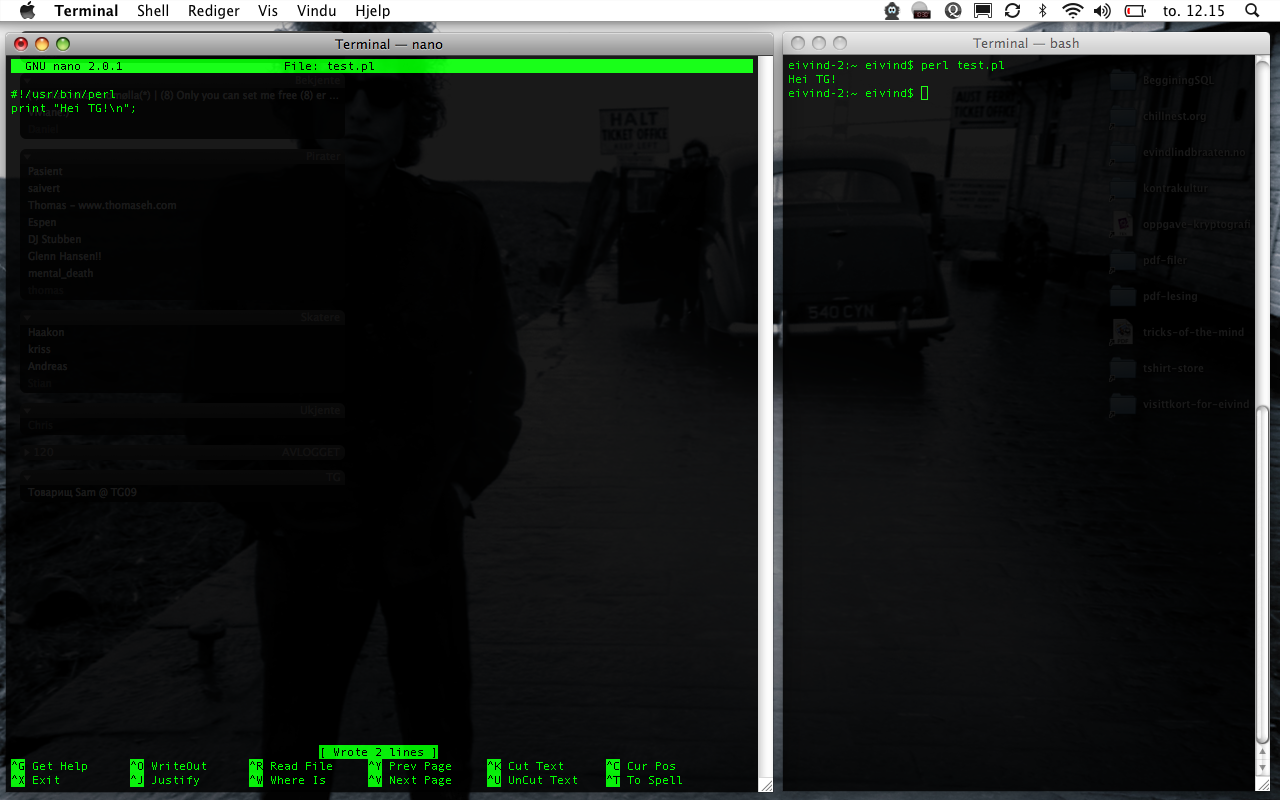
Task: Open the Hjelp menu
Action: pos(372,11)
